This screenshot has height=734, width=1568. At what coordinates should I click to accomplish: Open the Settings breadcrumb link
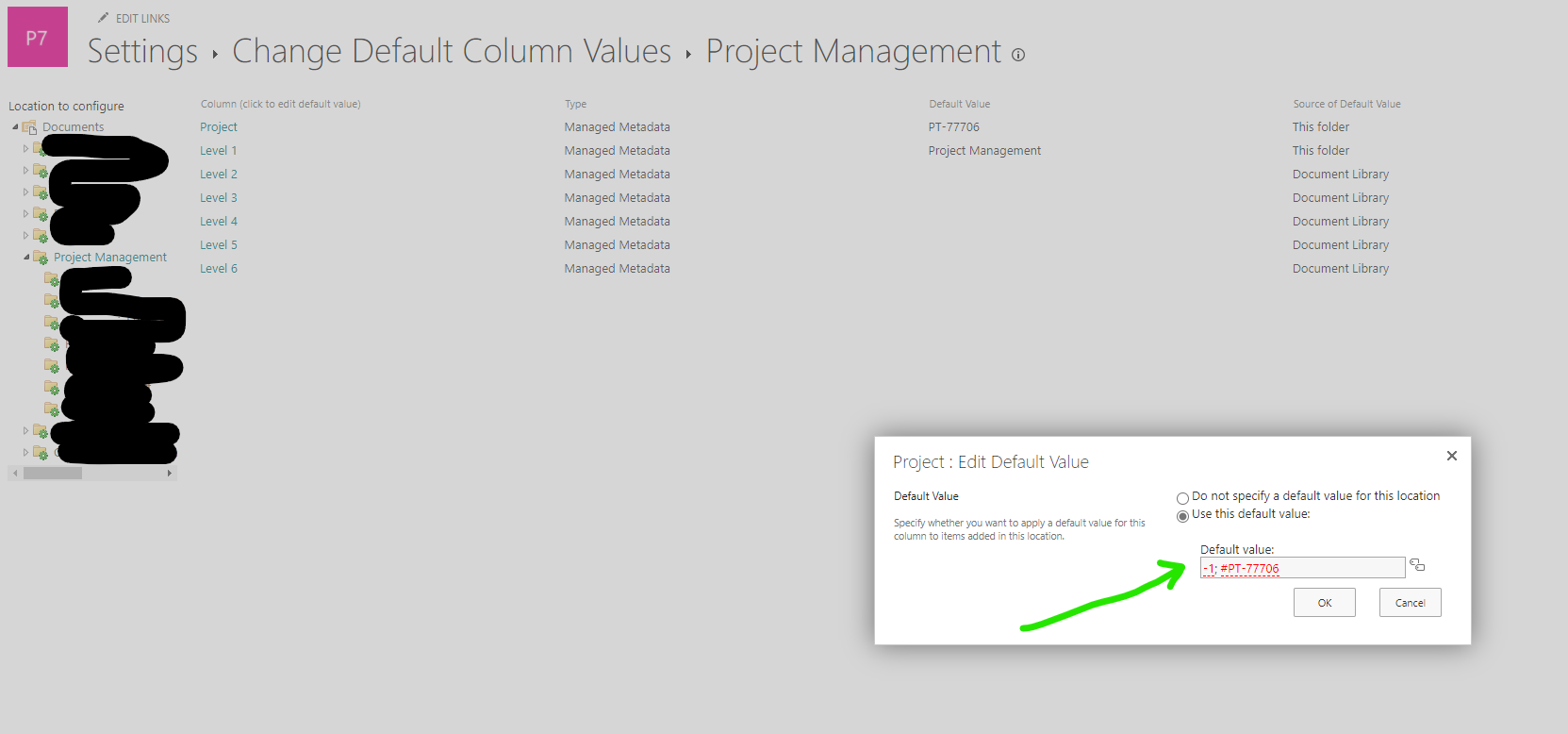141,53
